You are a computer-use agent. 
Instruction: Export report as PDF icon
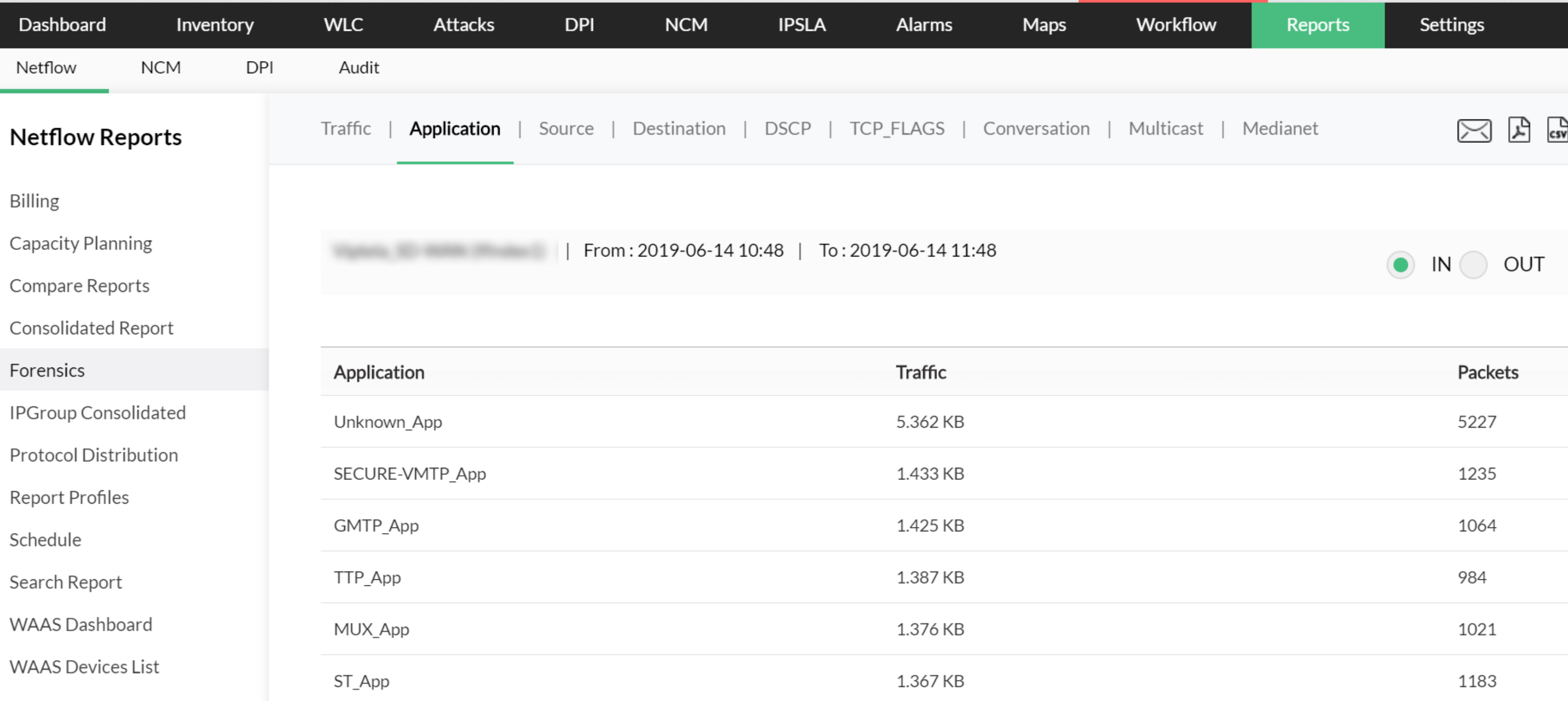coord(1519,130)
